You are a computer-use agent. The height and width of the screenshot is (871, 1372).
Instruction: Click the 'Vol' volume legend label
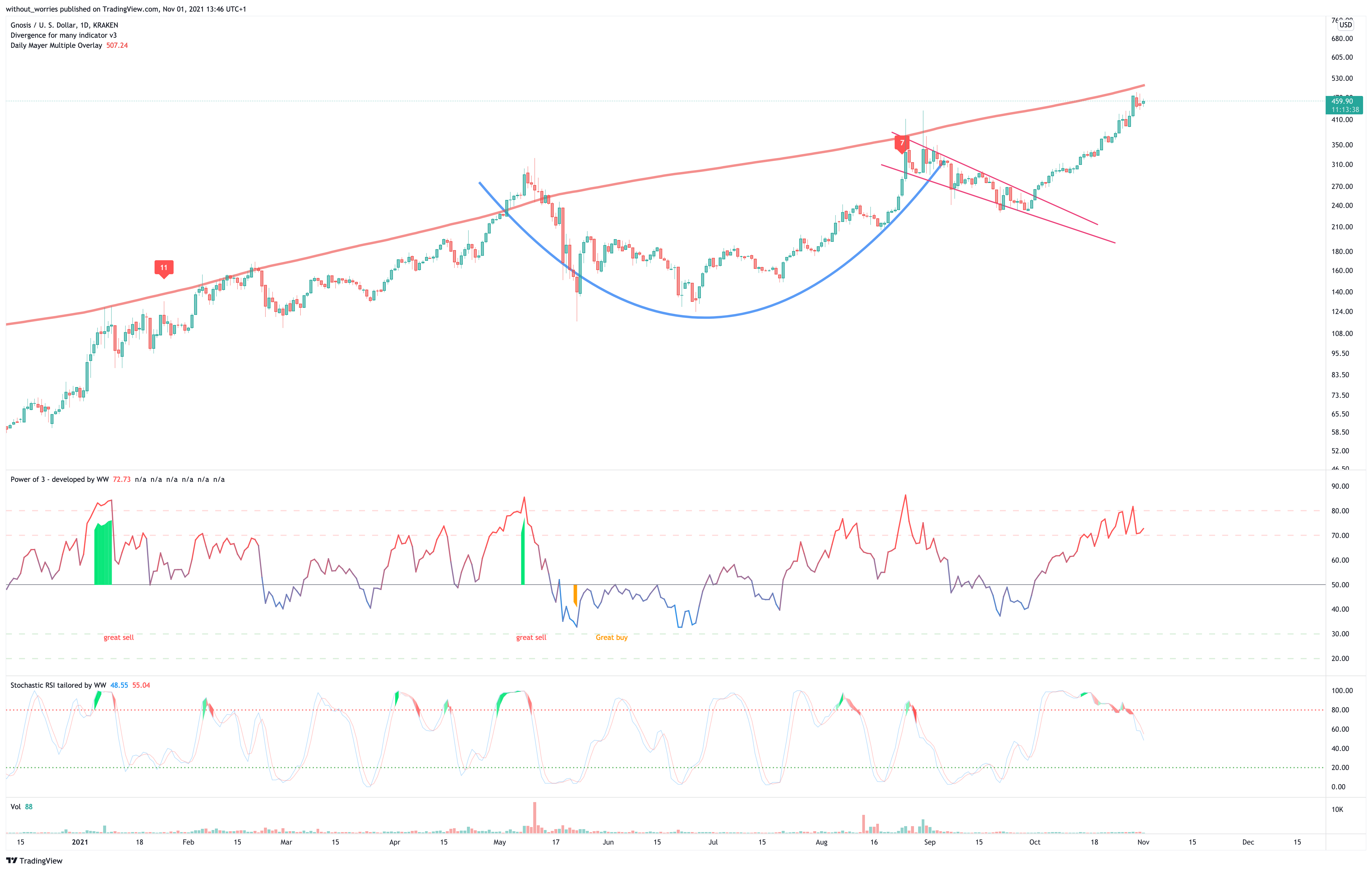click(15, 807)
